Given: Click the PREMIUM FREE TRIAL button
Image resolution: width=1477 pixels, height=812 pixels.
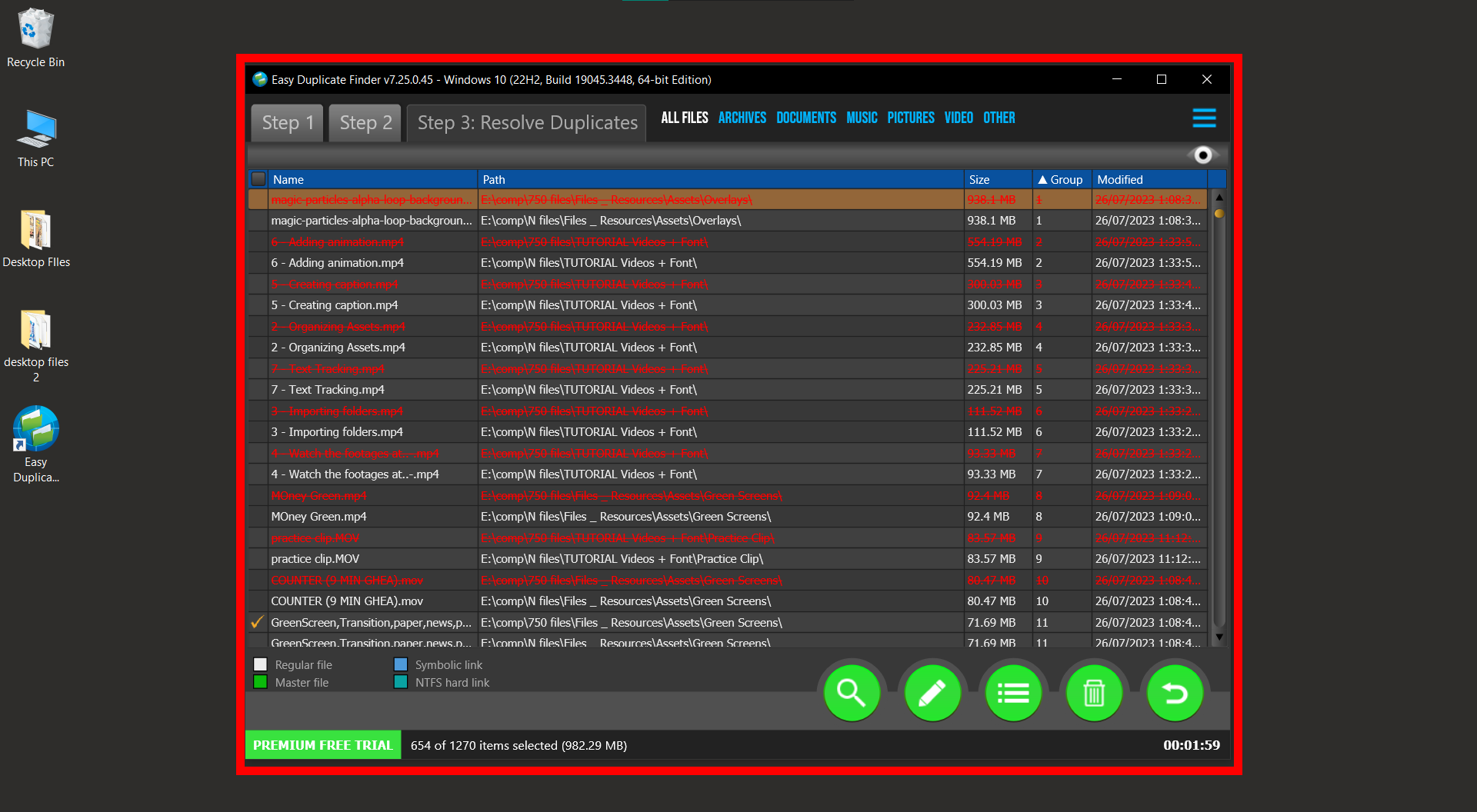Looking at the screenshot, I should coord(322,744).
